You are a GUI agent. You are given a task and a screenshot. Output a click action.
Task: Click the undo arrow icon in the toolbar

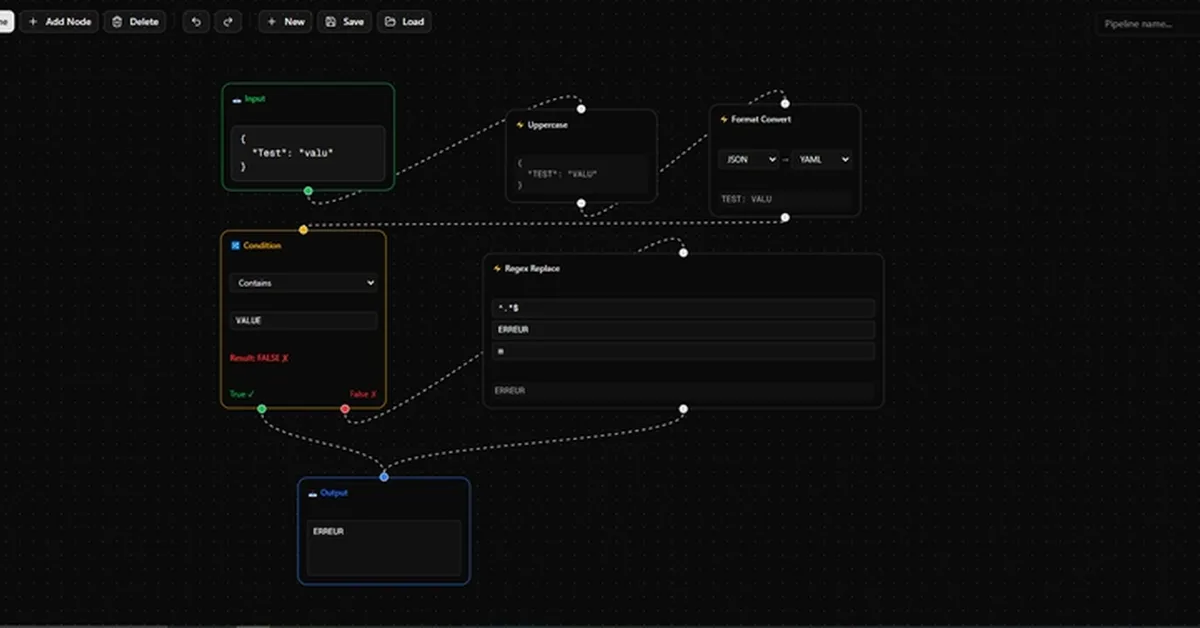click(195, 21)
